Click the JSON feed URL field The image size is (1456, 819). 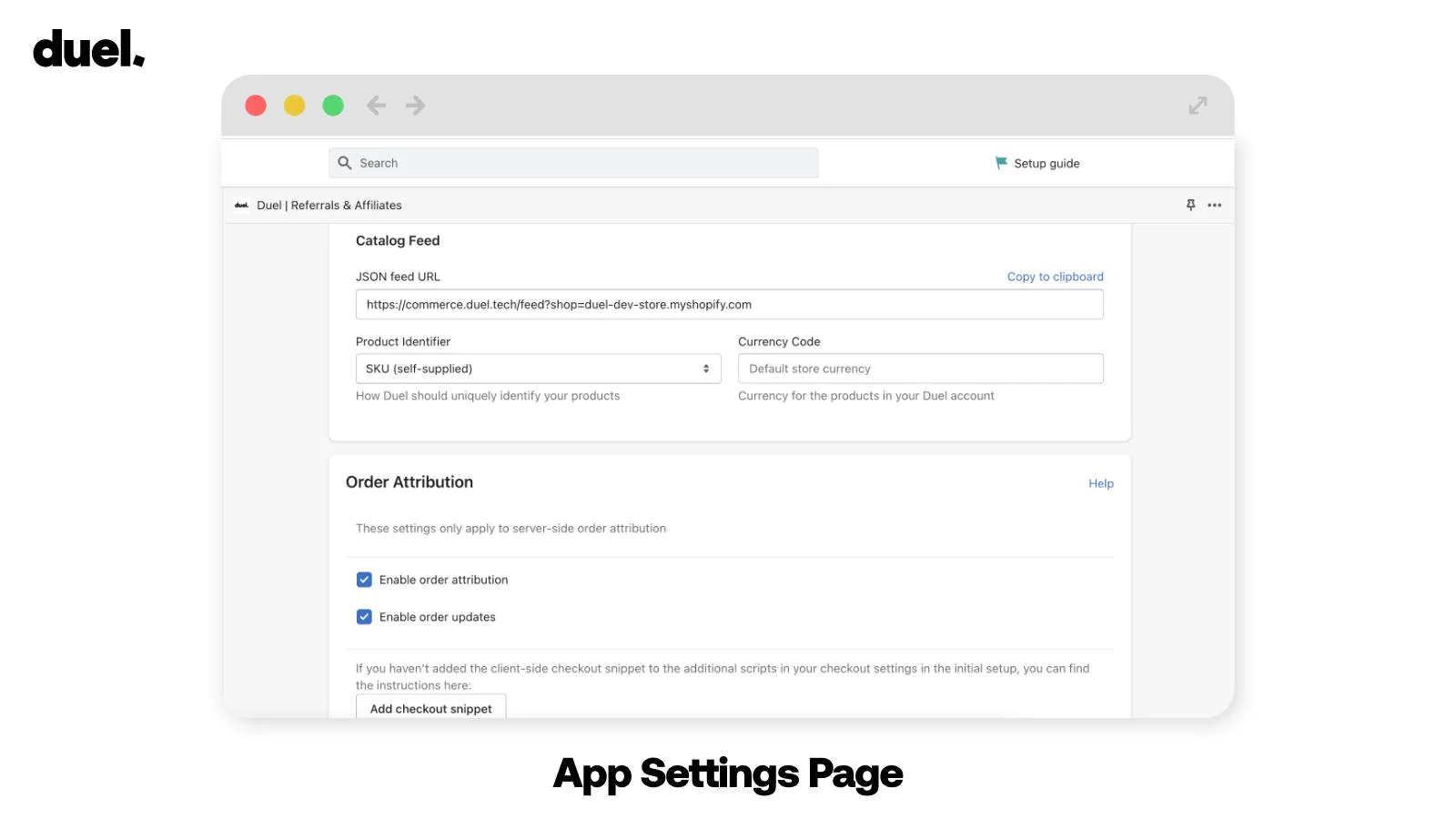(x=730, y=304)
